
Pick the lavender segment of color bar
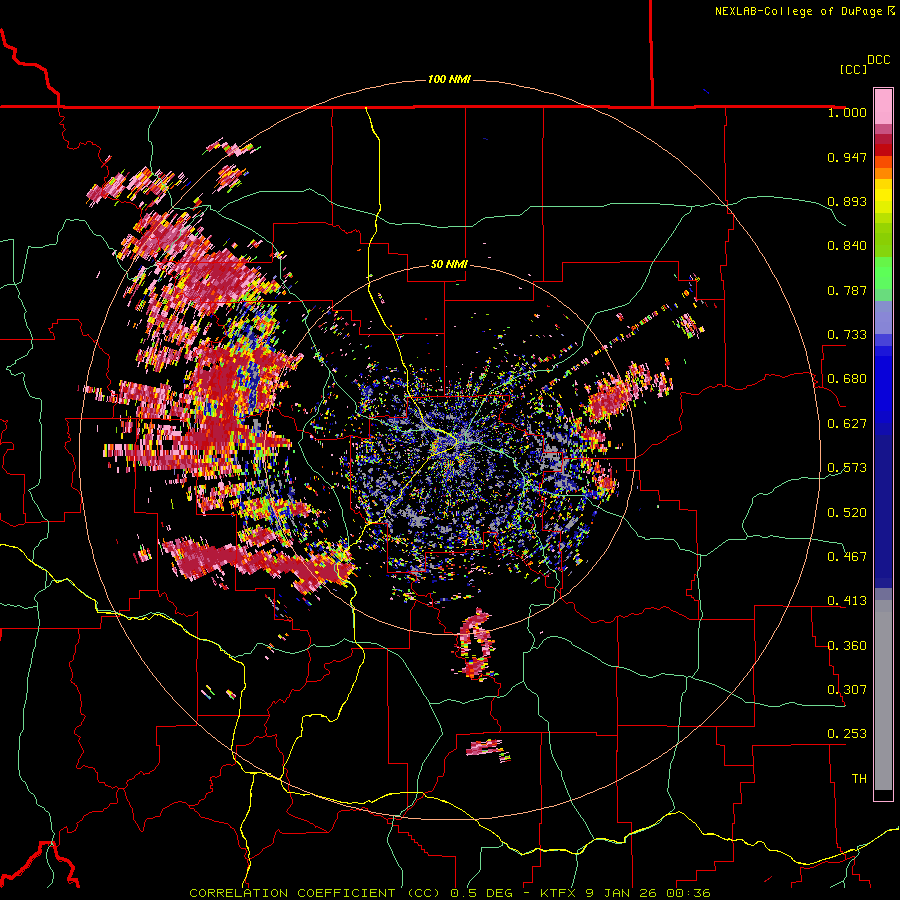pyautogui.click(x=883, y=317)
